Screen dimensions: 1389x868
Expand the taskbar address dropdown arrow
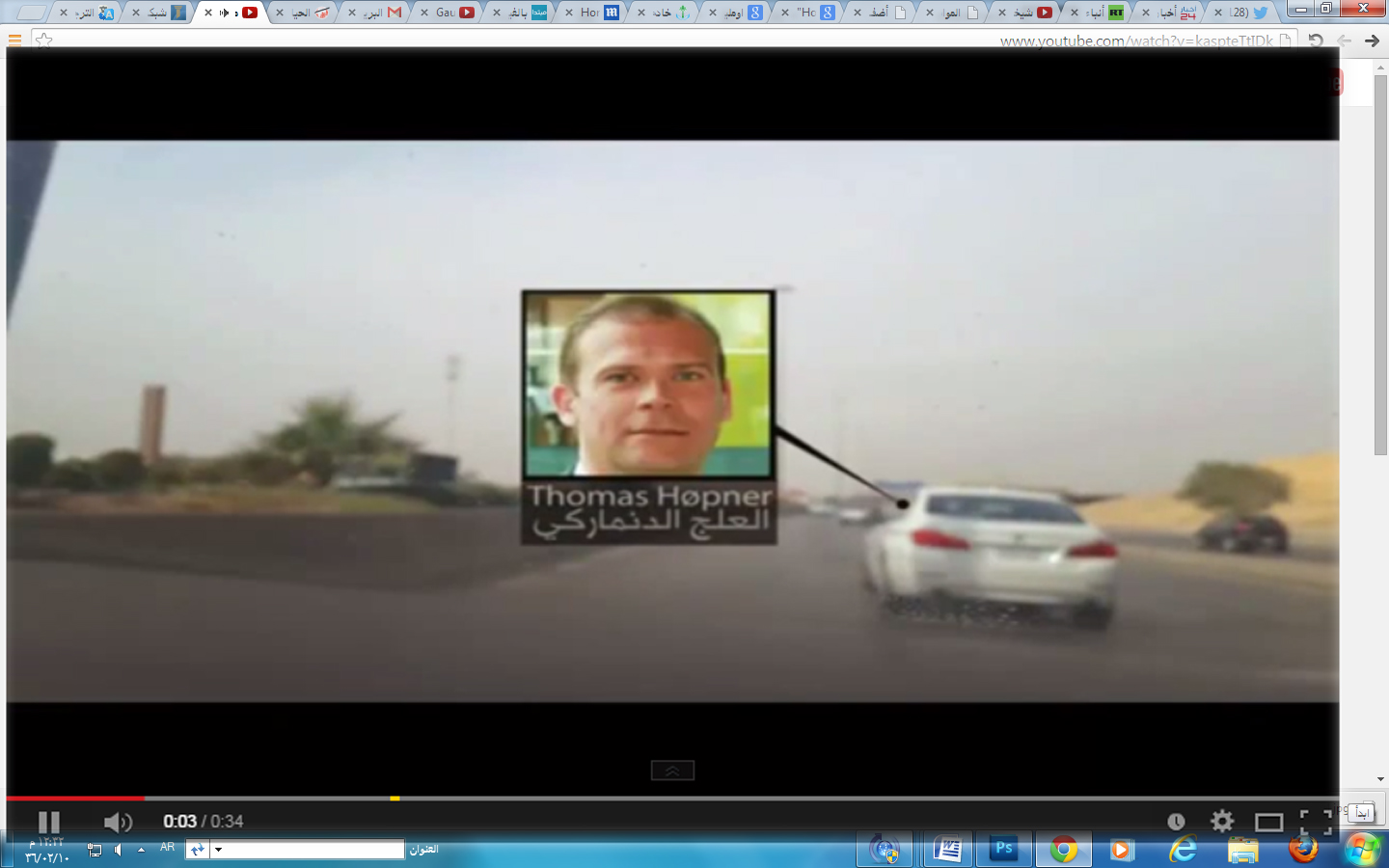point(219,850)
